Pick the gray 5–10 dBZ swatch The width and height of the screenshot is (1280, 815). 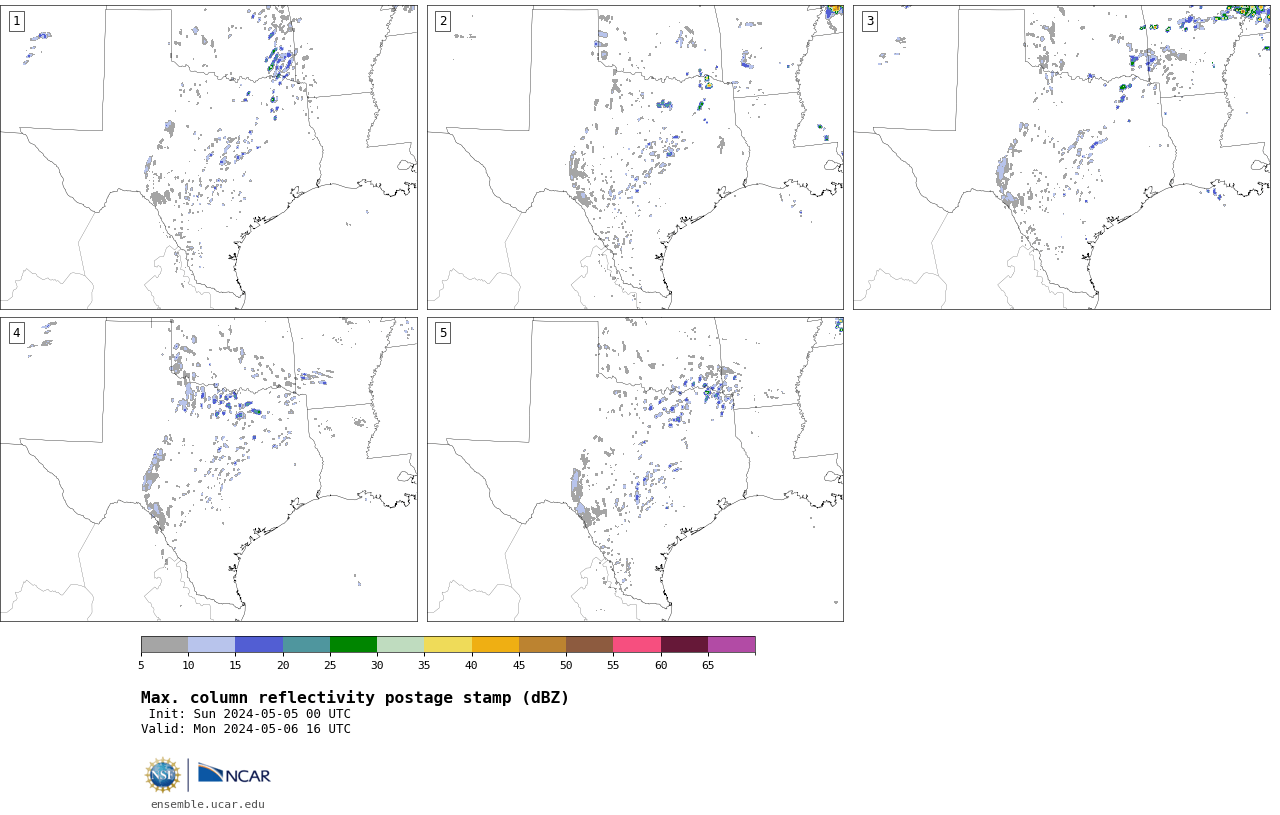click(165, 645)
